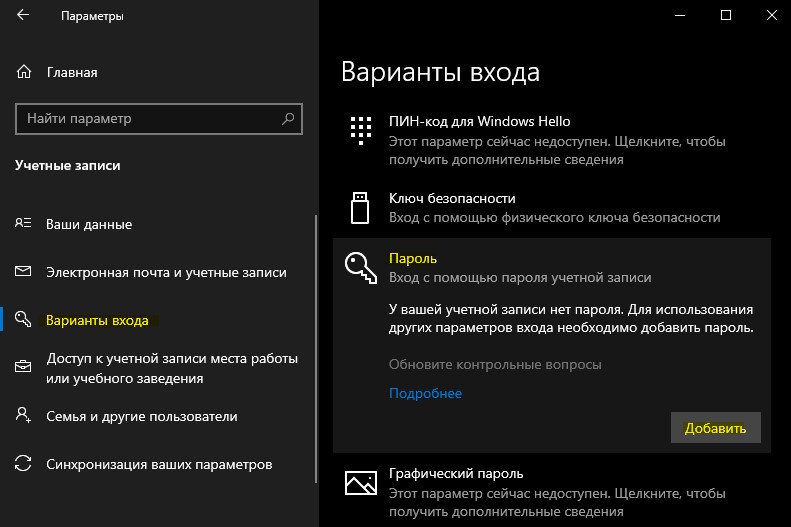Click the Параметры window title
The image size is (791, 527).
[92, 16]
